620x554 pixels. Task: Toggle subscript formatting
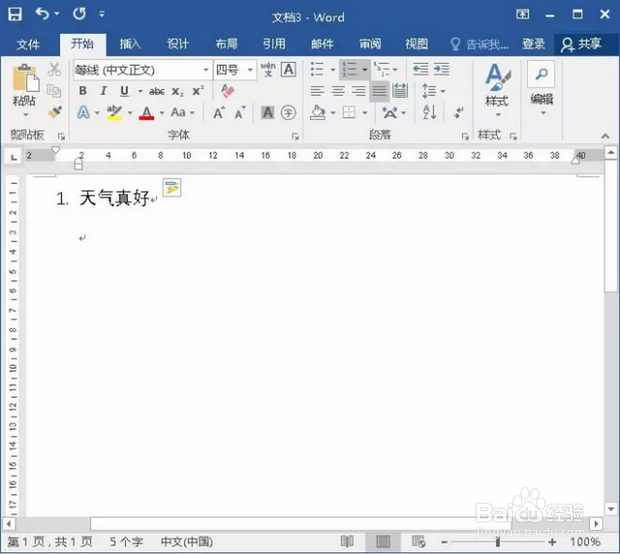pos(177,91)
